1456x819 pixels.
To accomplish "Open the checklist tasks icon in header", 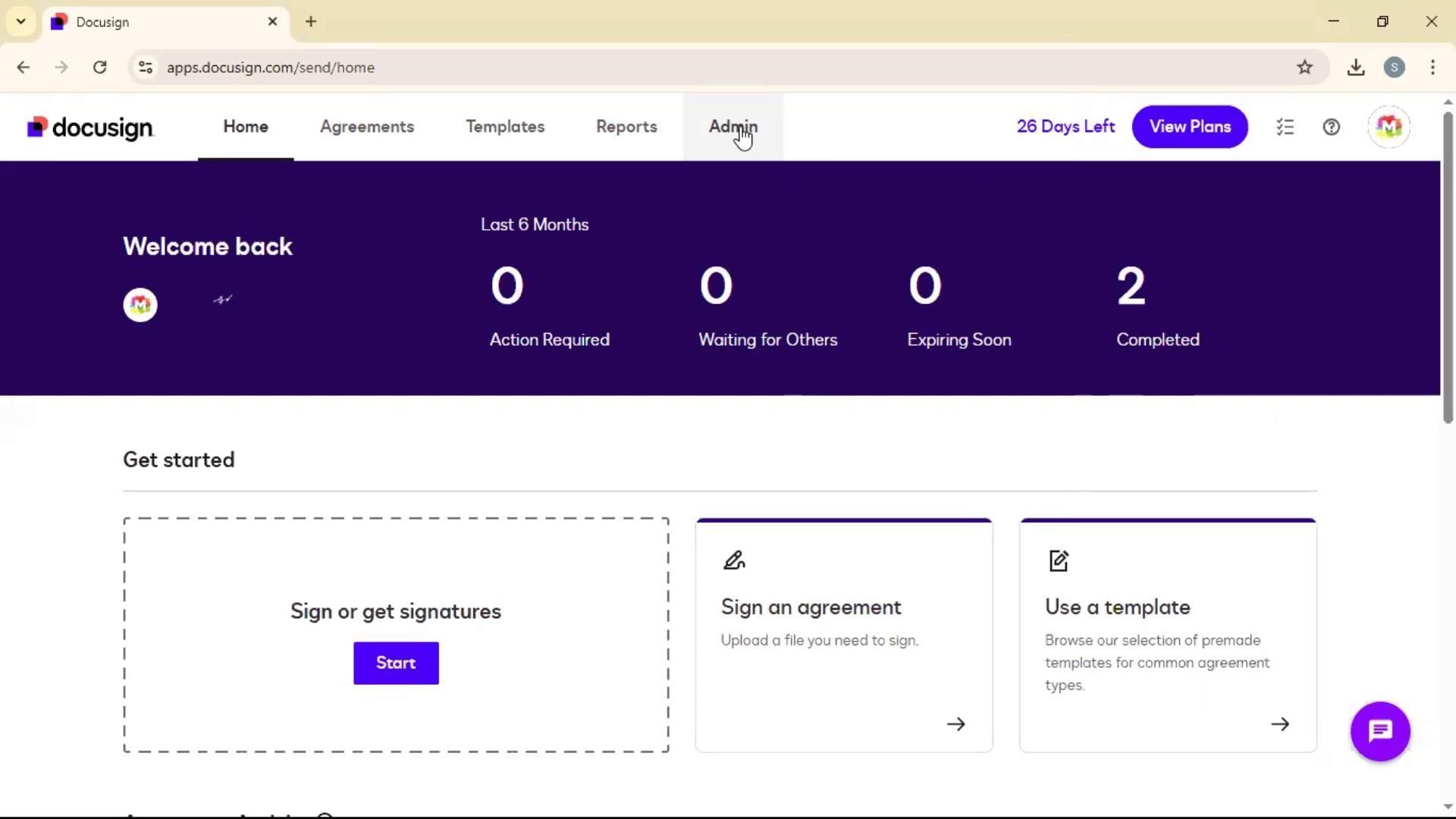I will click(1285, 127).
